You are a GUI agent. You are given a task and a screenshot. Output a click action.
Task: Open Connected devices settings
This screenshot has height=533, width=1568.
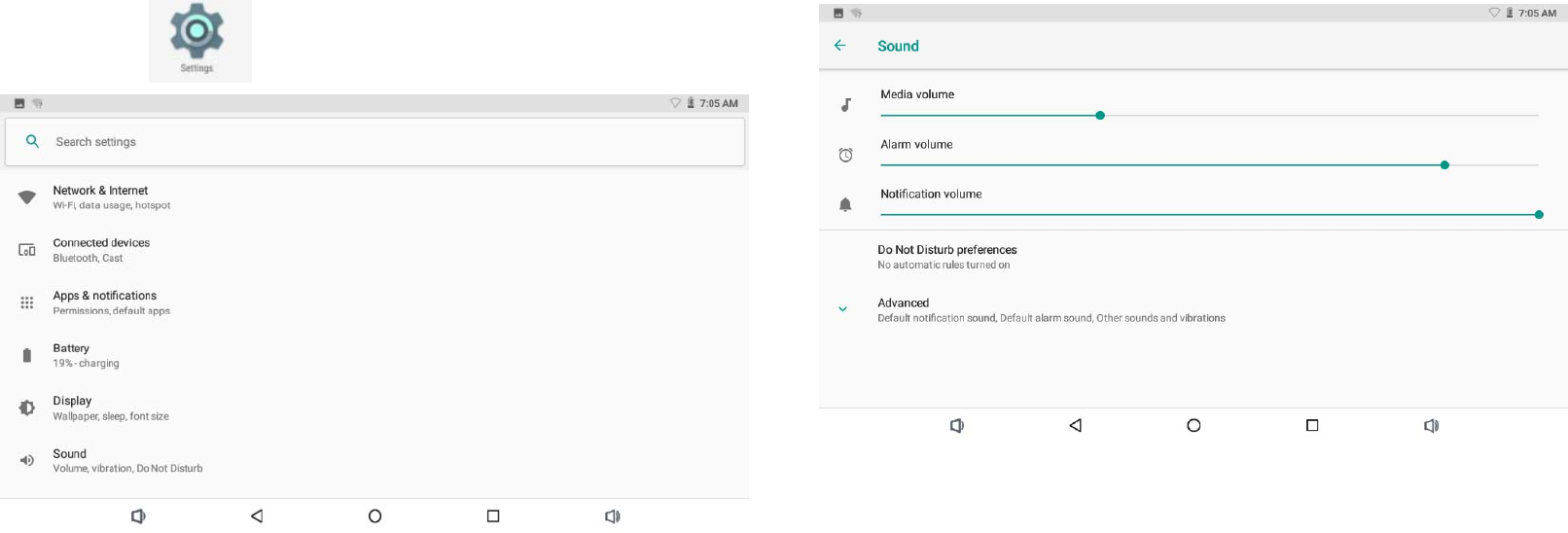point(101,243)
